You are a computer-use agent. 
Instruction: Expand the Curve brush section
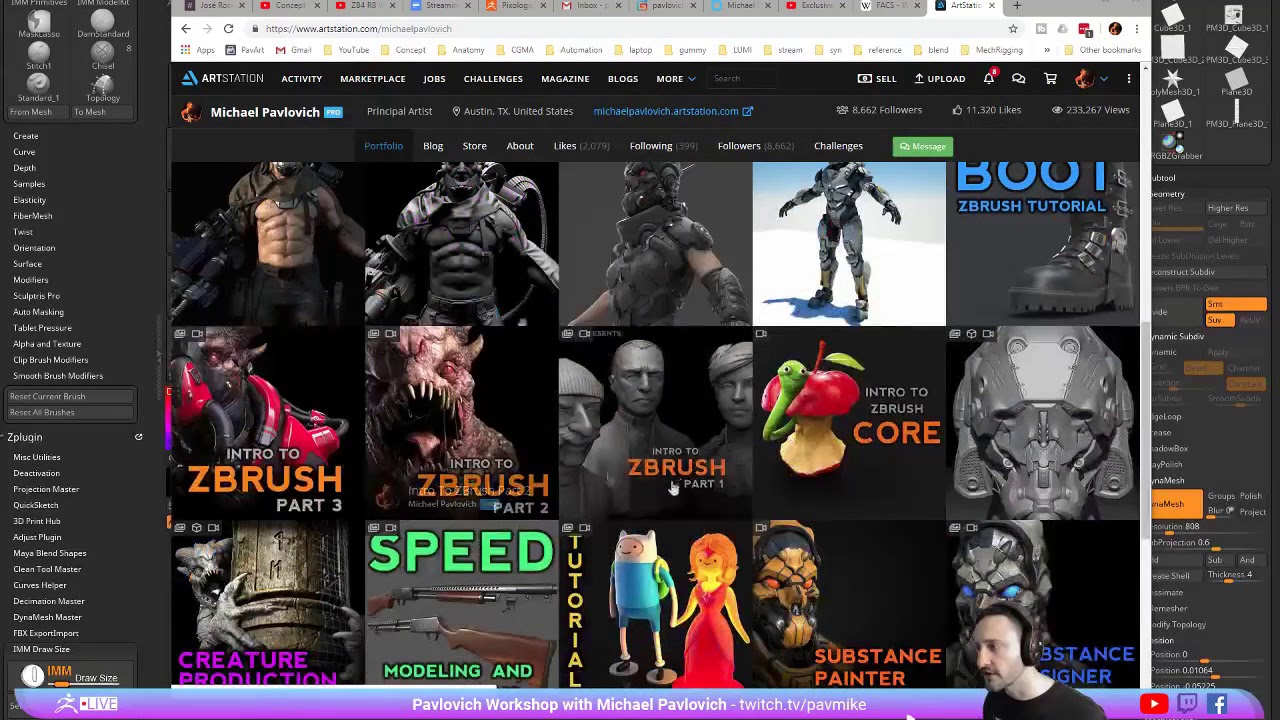24,152
